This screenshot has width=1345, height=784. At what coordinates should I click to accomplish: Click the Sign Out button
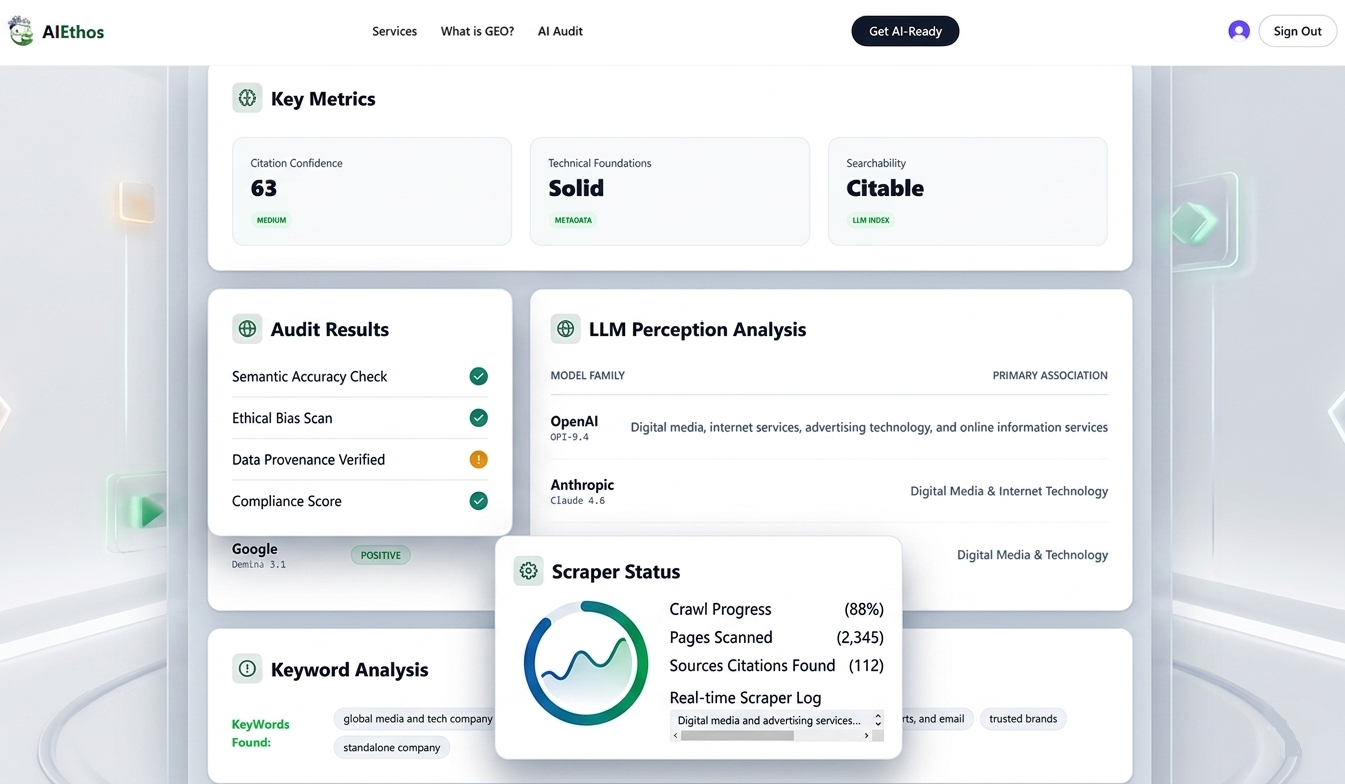tap(1297, 31)
